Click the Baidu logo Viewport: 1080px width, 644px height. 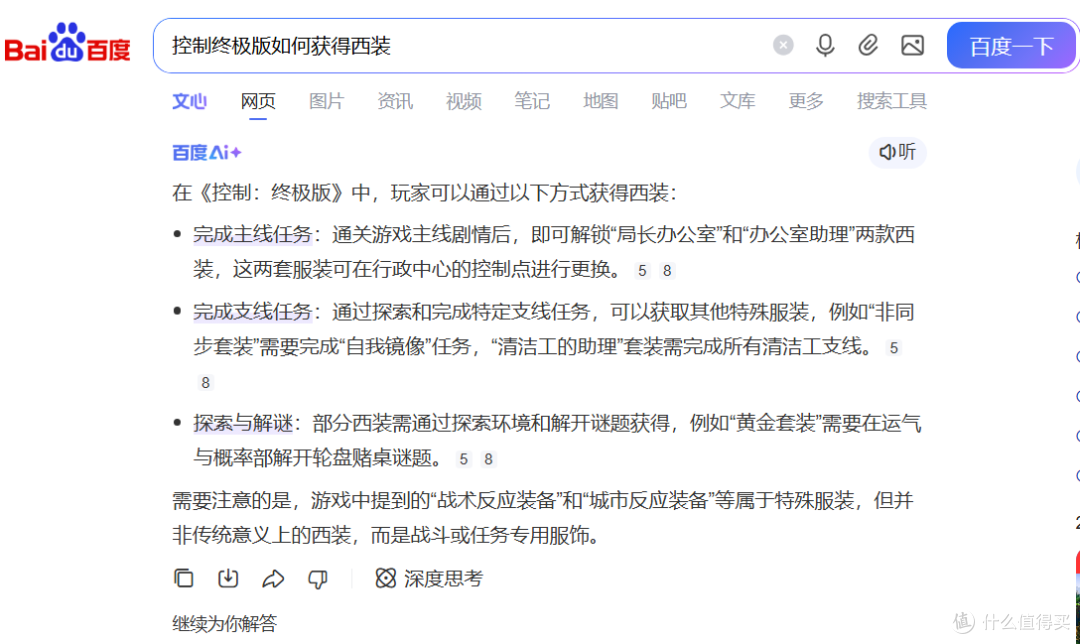coord(68,43)
